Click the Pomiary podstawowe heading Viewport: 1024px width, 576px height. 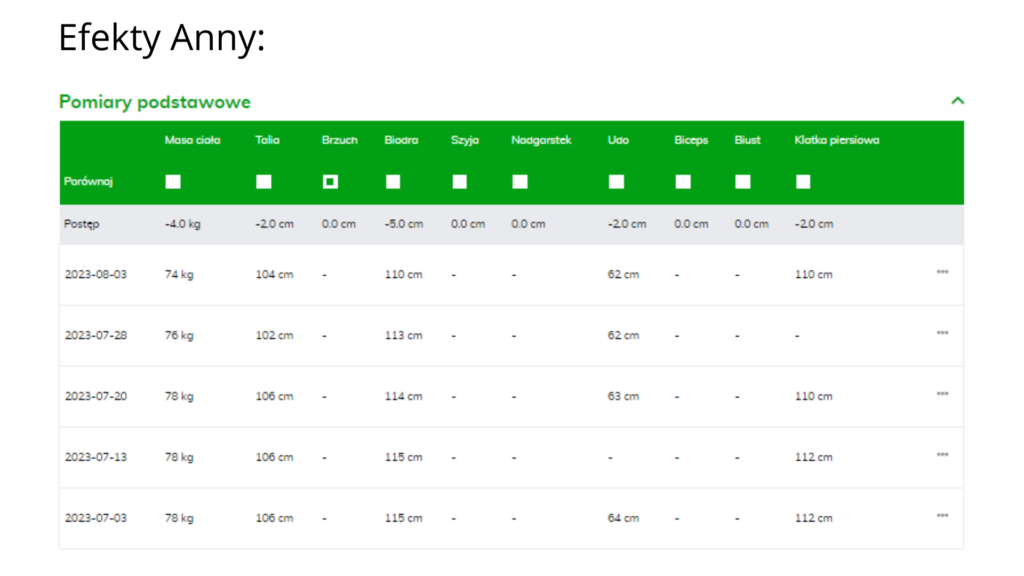pyautogui.click(x=155, y=102)
